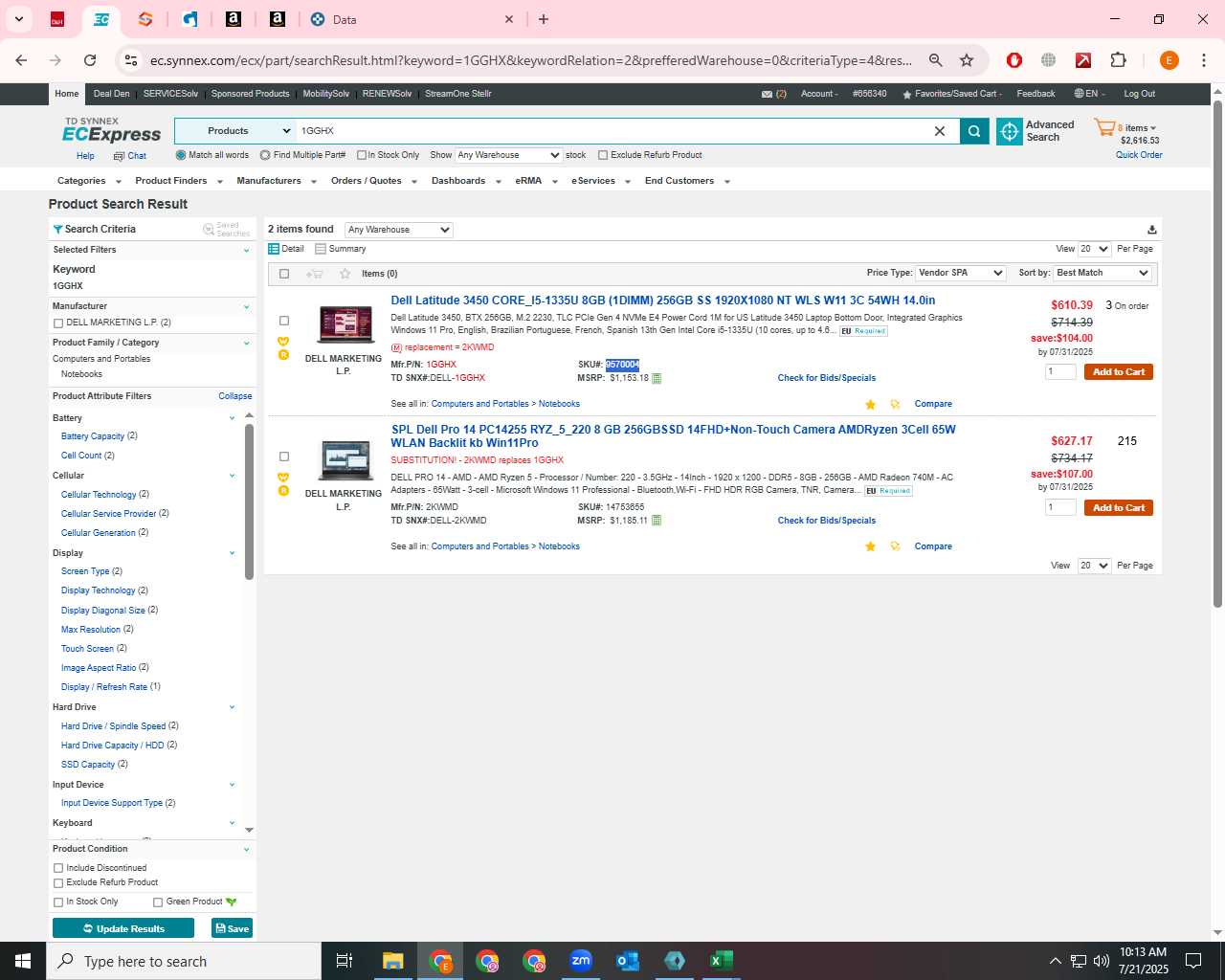Open the Categories menu
This screenshot has height=980, width=1225.
click(89, 181)
